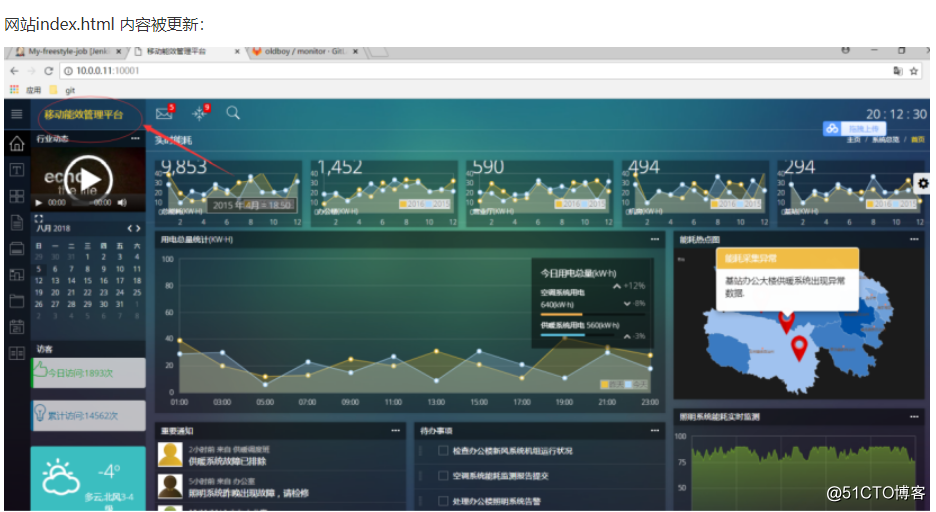The width and height of the screenshot is (936, 512).
Task: Toggle the hamburger sidebar menu
Action: point(17,114)
